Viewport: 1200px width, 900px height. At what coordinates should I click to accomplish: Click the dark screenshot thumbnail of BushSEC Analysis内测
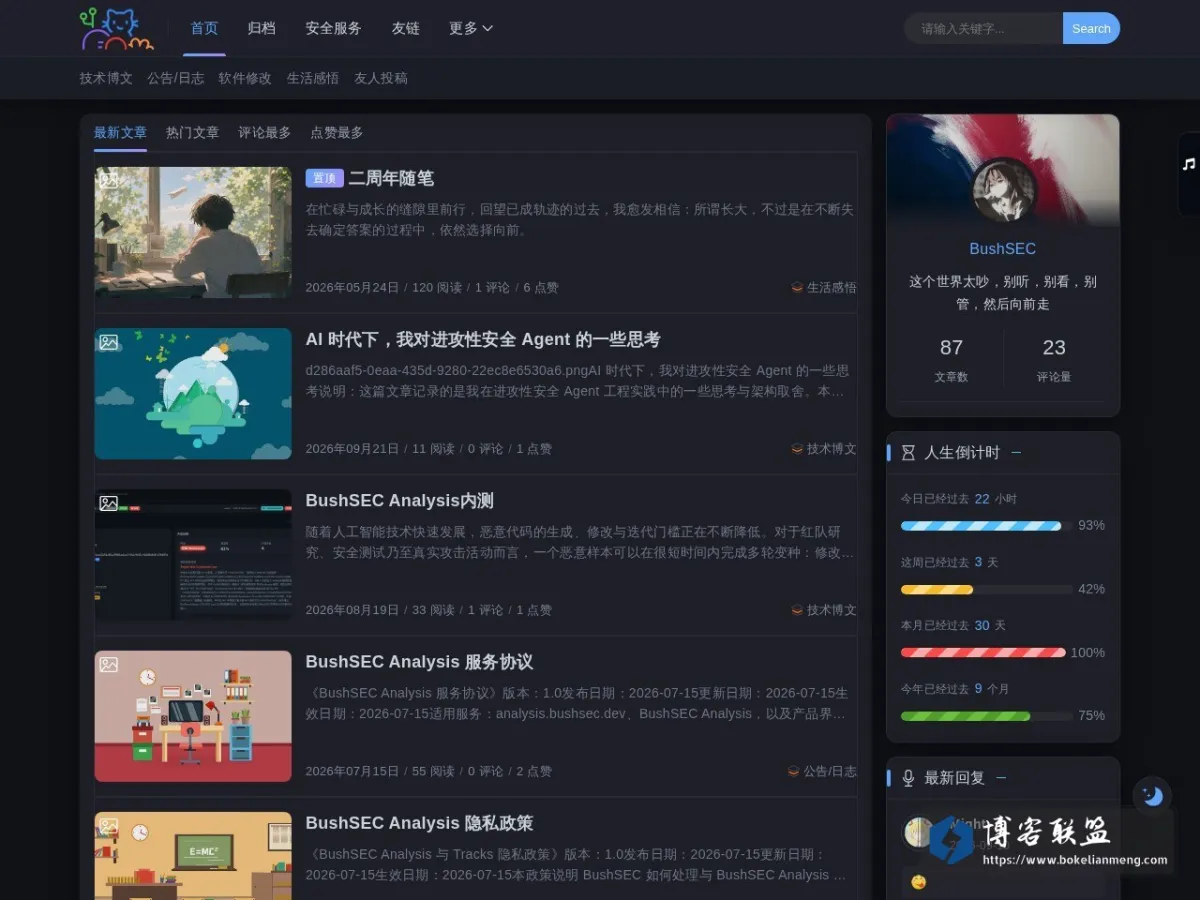pos(193,555)
